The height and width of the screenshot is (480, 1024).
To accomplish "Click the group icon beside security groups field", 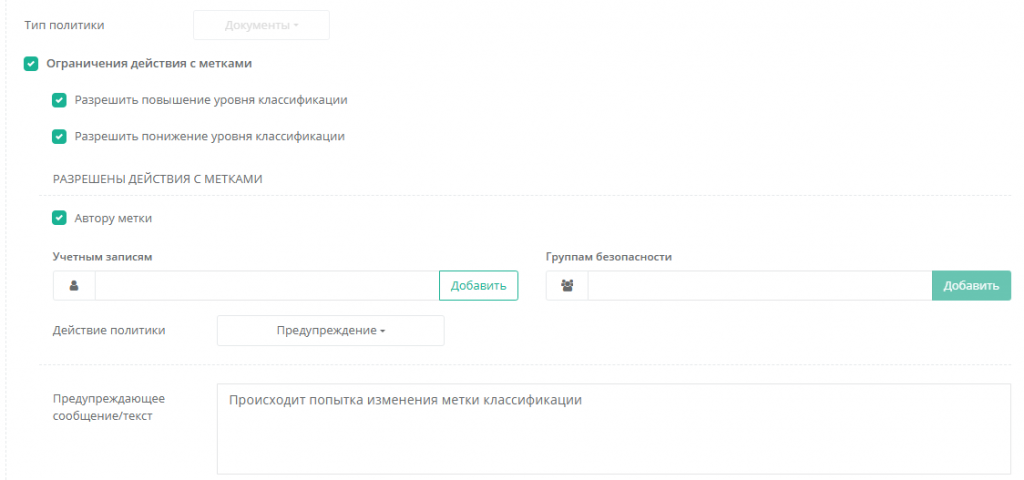I will tap(567, 286).
